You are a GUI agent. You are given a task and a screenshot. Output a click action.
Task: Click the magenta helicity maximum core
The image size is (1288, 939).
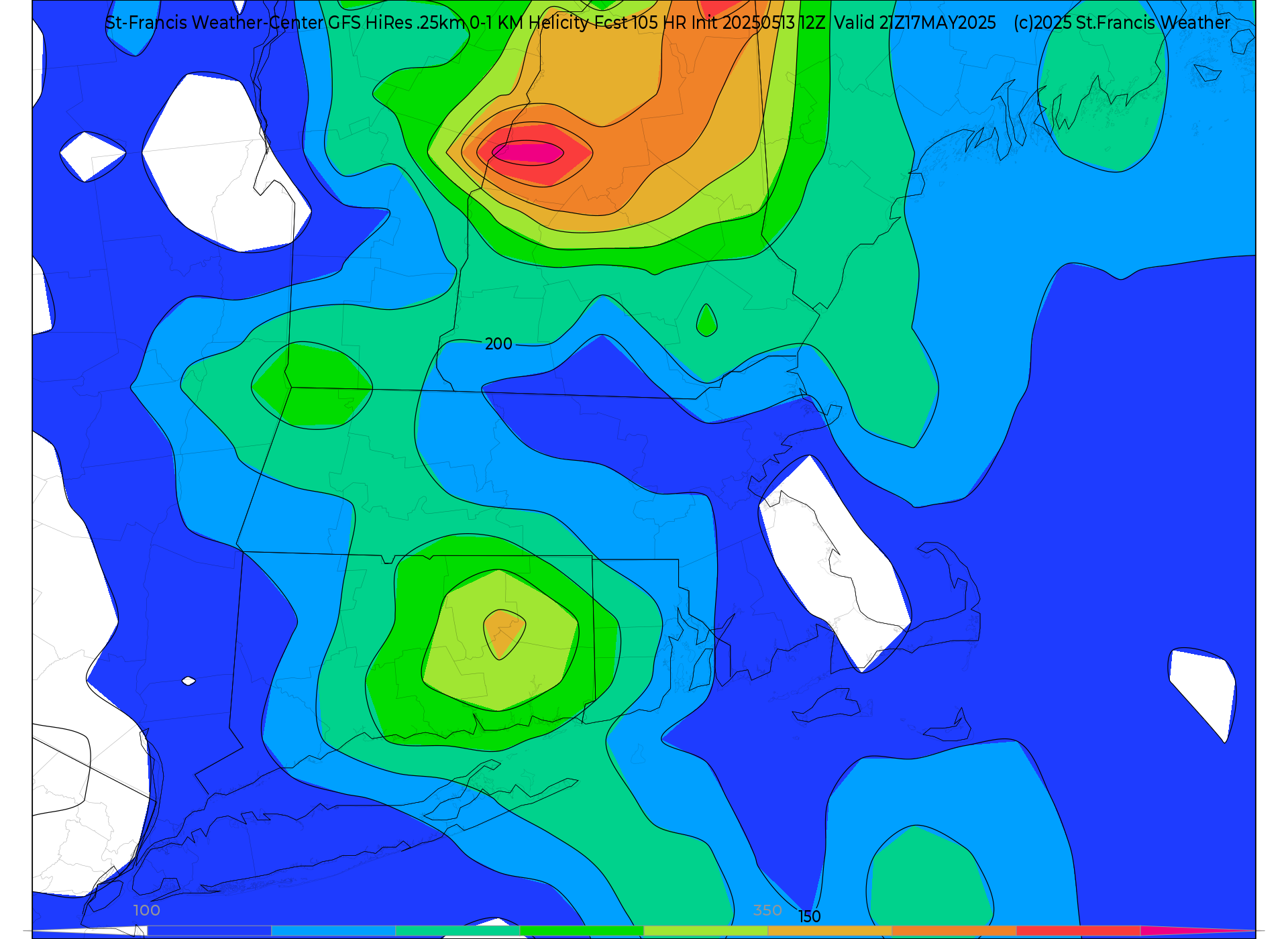(528, 153)
